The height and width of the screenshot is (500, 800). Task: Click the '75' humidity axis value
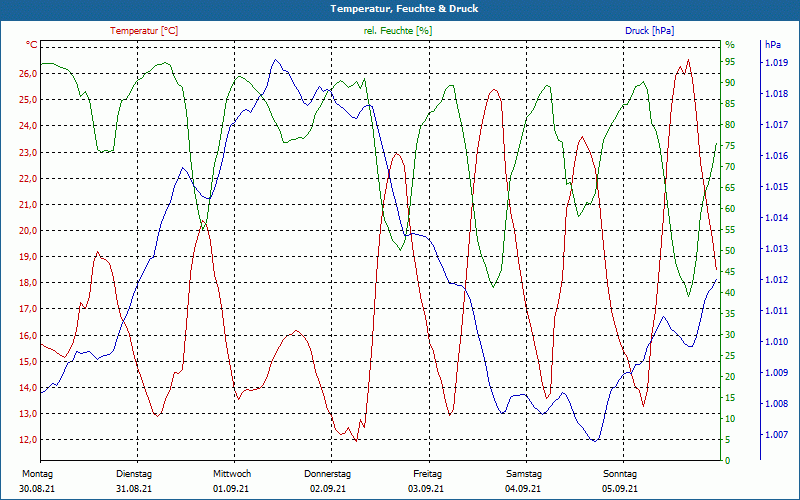point(730,145)
